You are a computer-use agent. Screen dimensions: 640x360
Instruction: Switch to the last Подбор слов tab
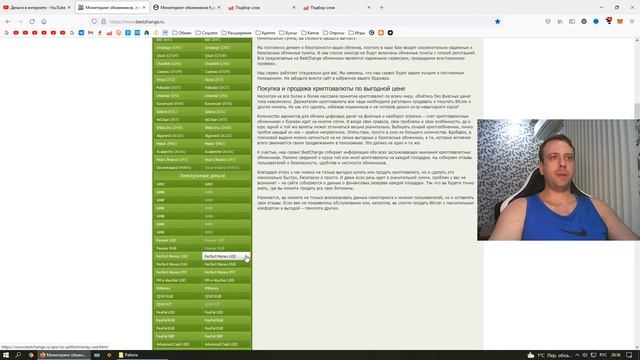point(336,7)
